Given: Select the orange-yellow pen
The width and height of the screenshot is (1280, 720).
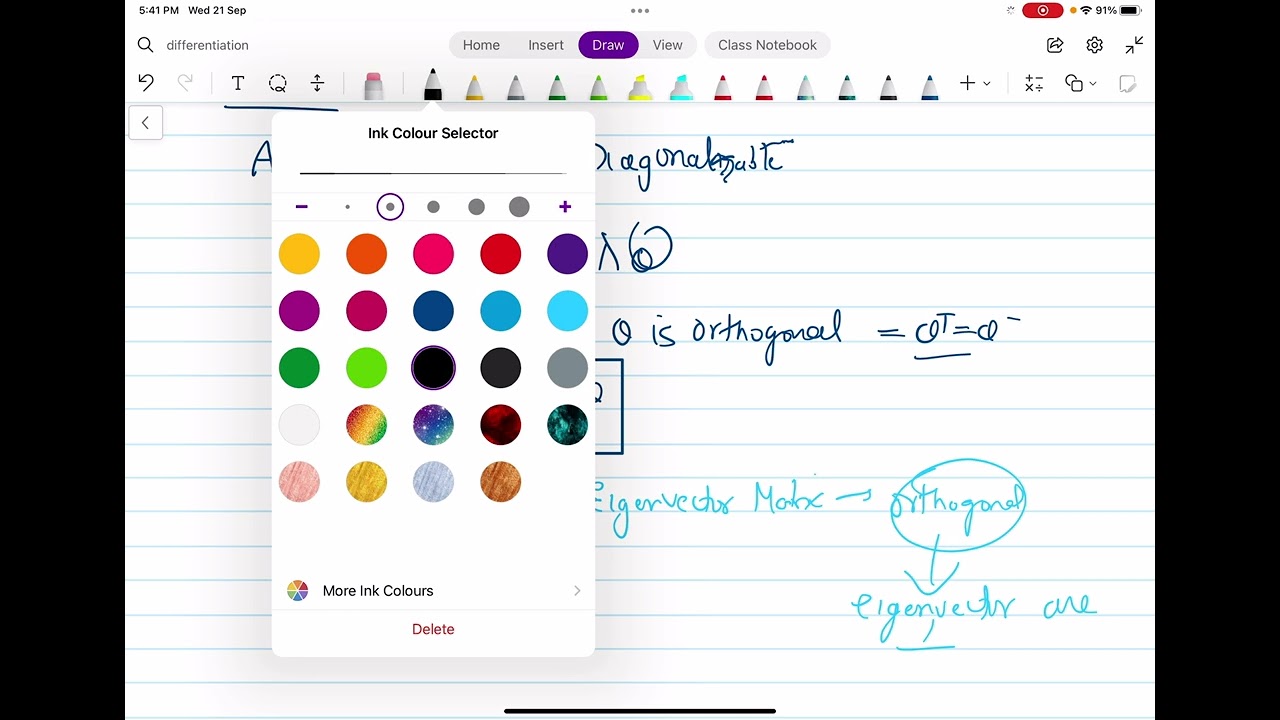Looking at the screenshot, I should [x=474, y=86].
